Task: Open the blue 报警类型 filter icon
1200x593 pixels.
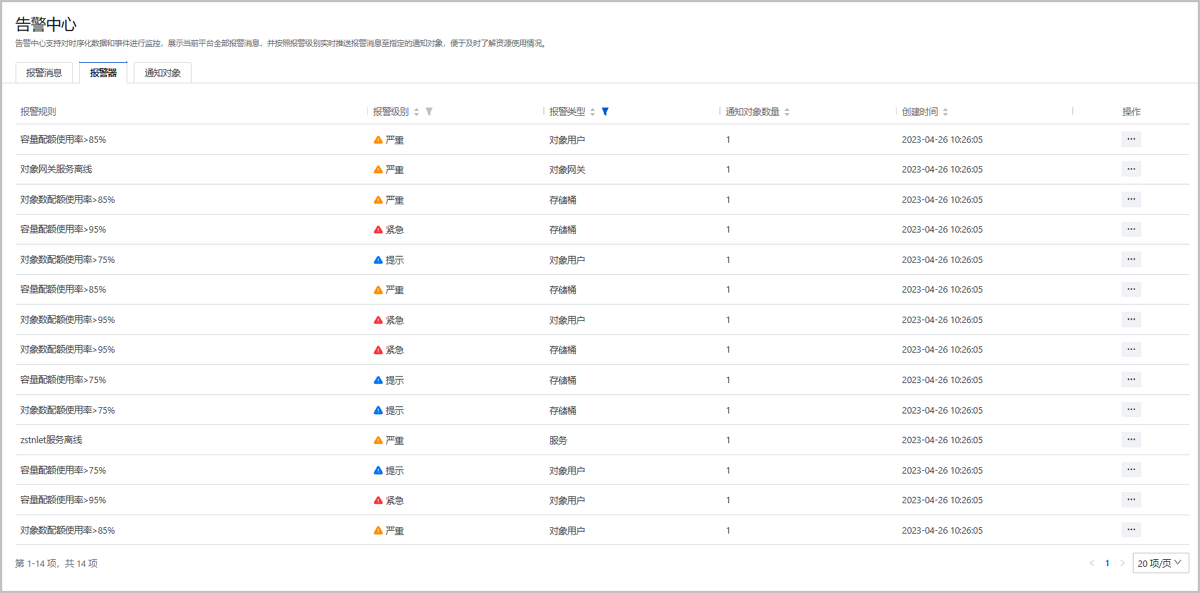Action: click(605, 112)
